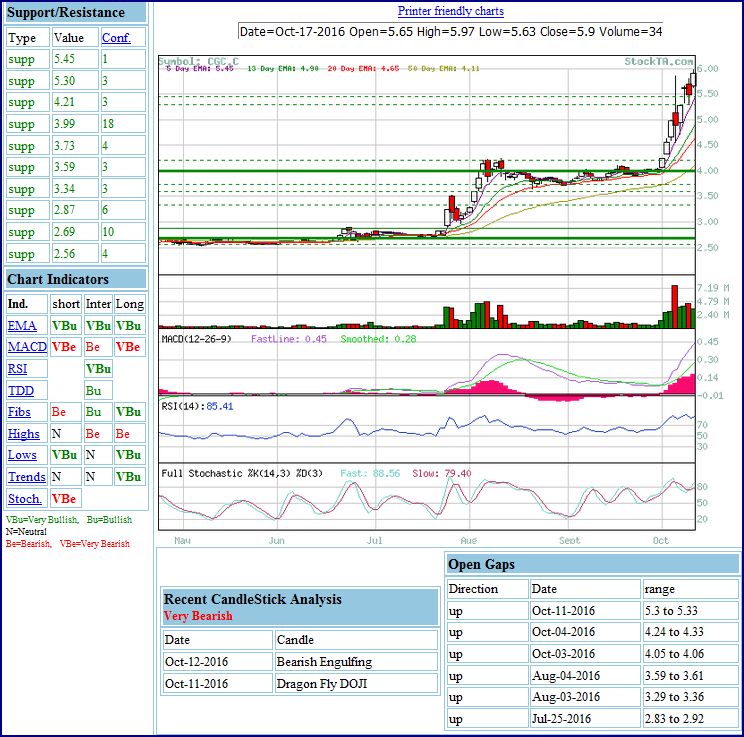Open the EMA indicator link
This screenshot has width=744, height=737.
[x=20, y=326]
